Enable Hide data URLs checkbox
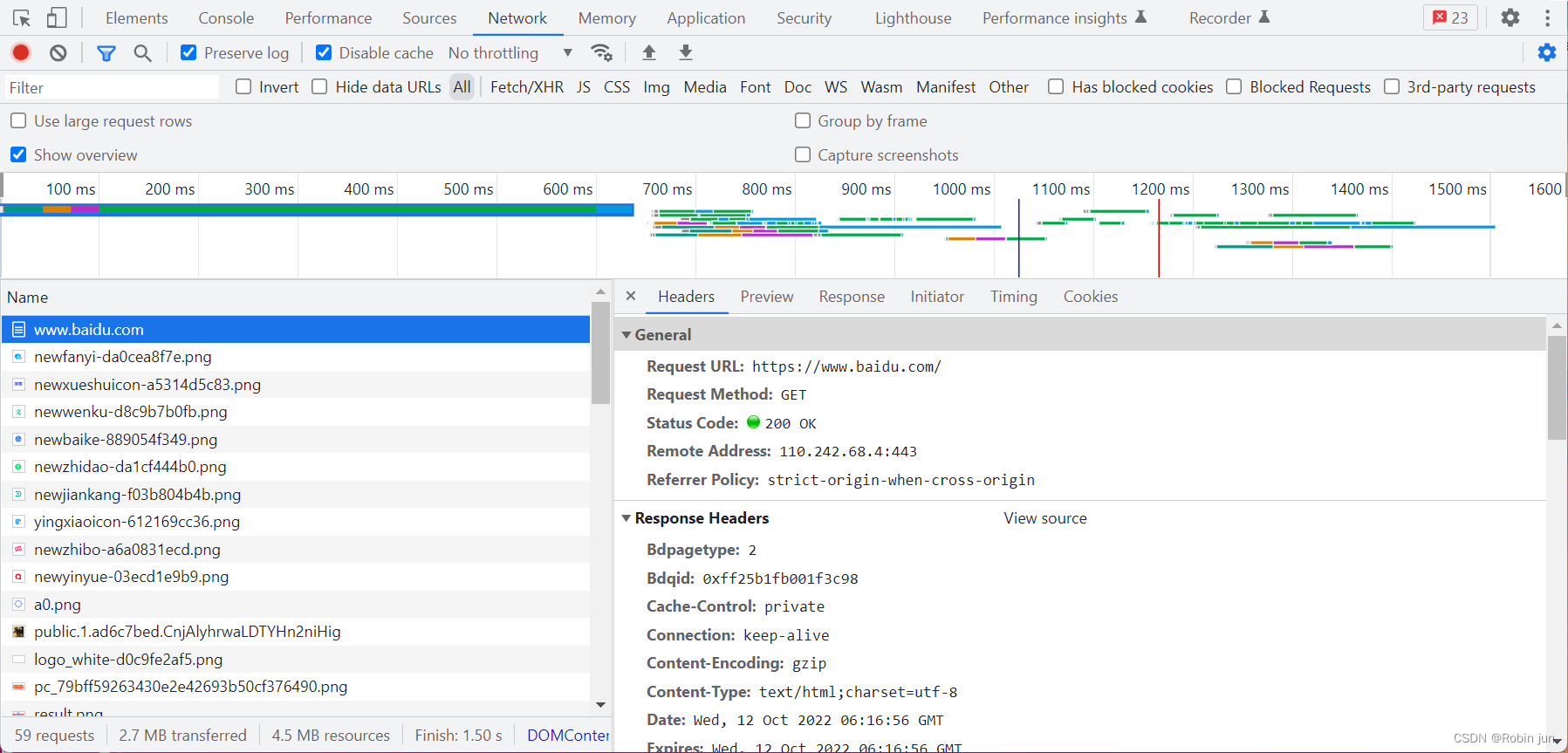This screenshot has width=1568, height=753. pyautogui.click(x=319, y=86)
